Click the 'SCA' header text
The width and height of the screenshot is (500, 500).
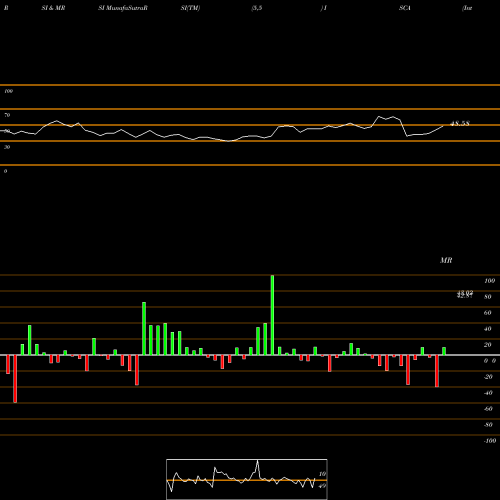405,8
